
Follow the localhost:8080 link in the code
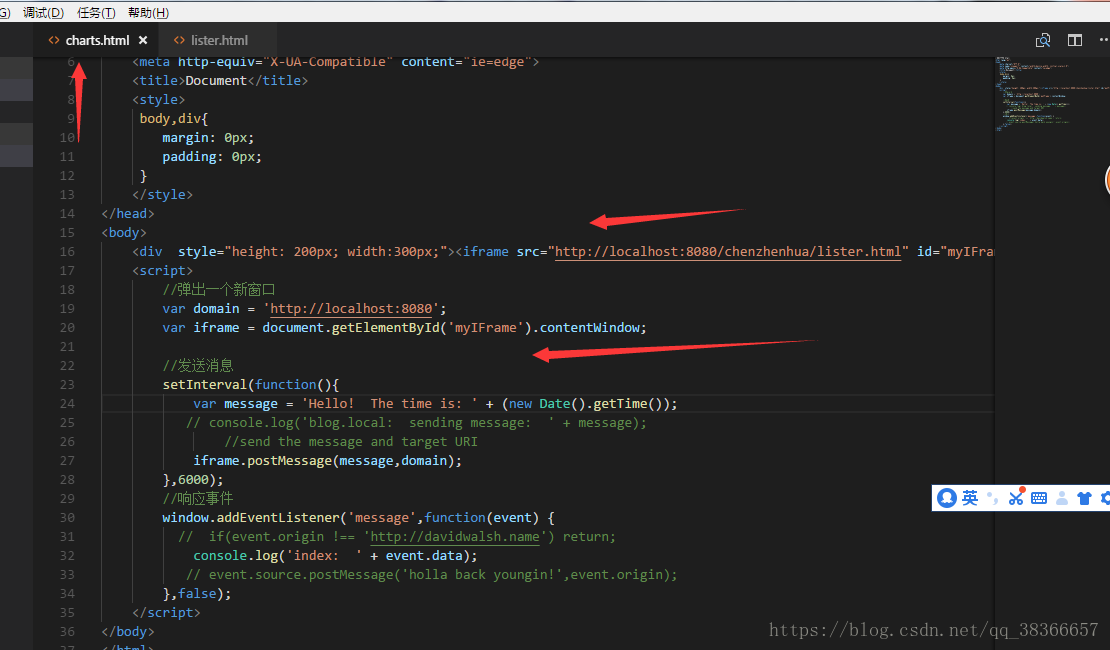click(x=729, y=251)
